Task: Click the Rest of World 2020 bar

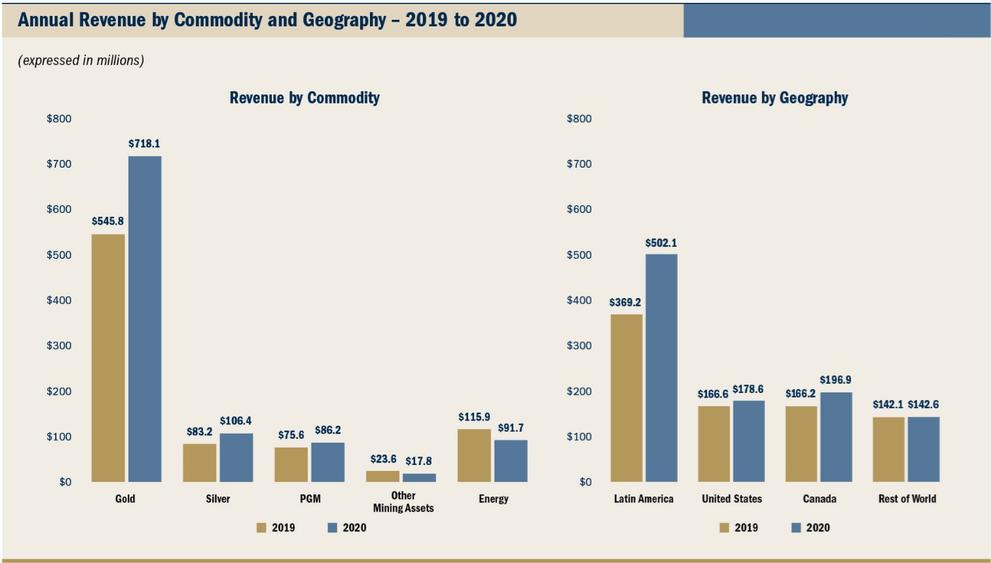Action: tap(924, 449)
